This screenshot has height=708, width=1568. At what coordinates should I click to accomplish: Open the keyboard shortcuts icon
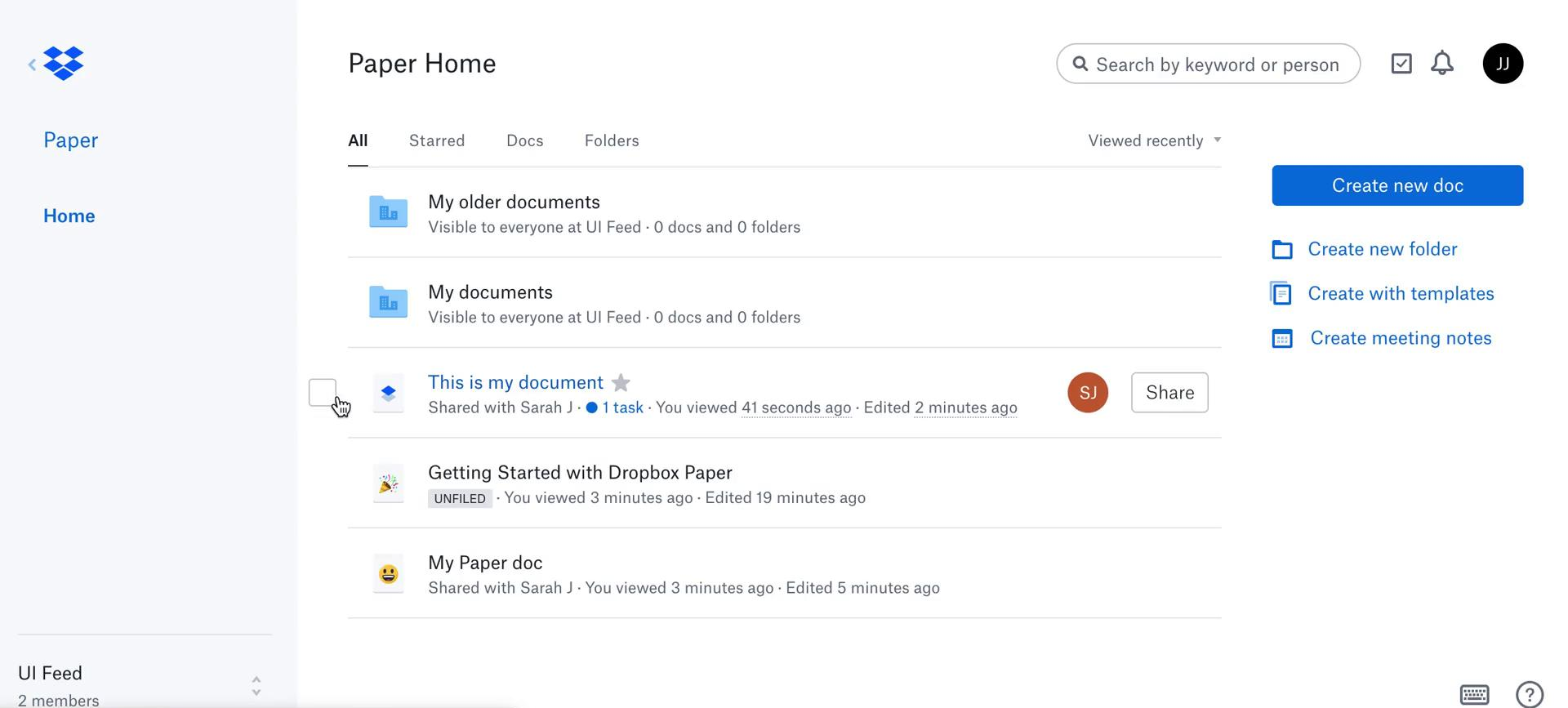coord(1474,694)
